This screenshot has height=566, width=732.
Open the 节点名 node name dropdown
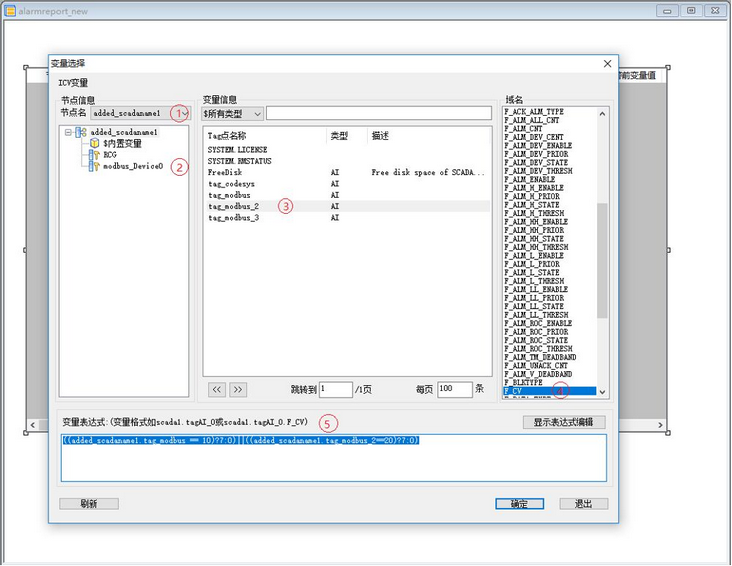pyautogui.click(x=141, y=113)
